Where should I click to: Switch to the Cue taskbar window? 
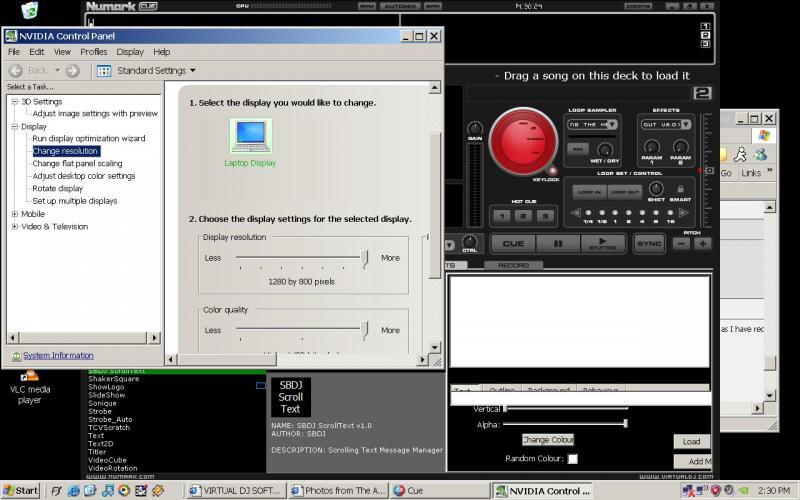(439, 491)
